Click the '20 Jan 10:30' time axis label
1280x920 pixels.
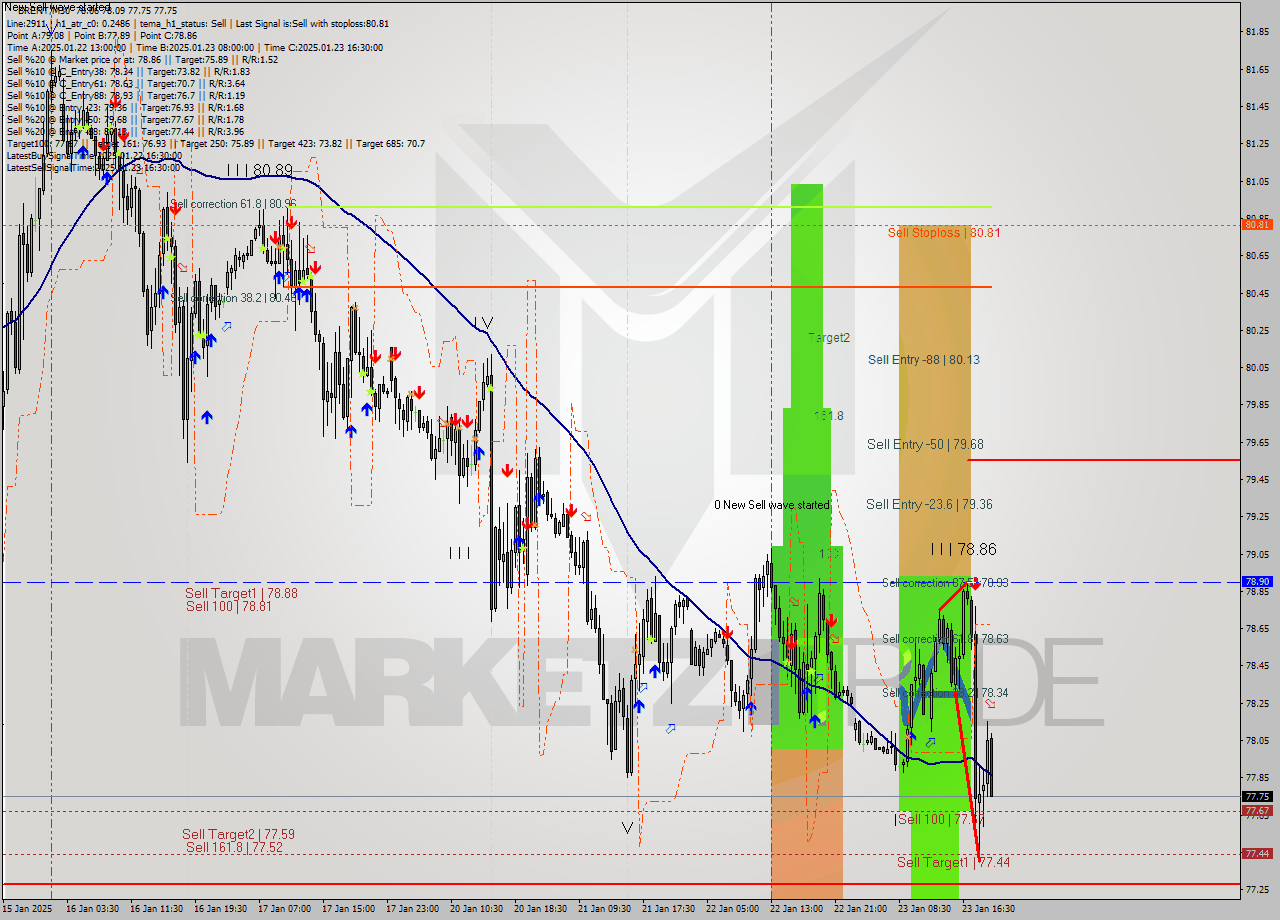coord(476,909)
